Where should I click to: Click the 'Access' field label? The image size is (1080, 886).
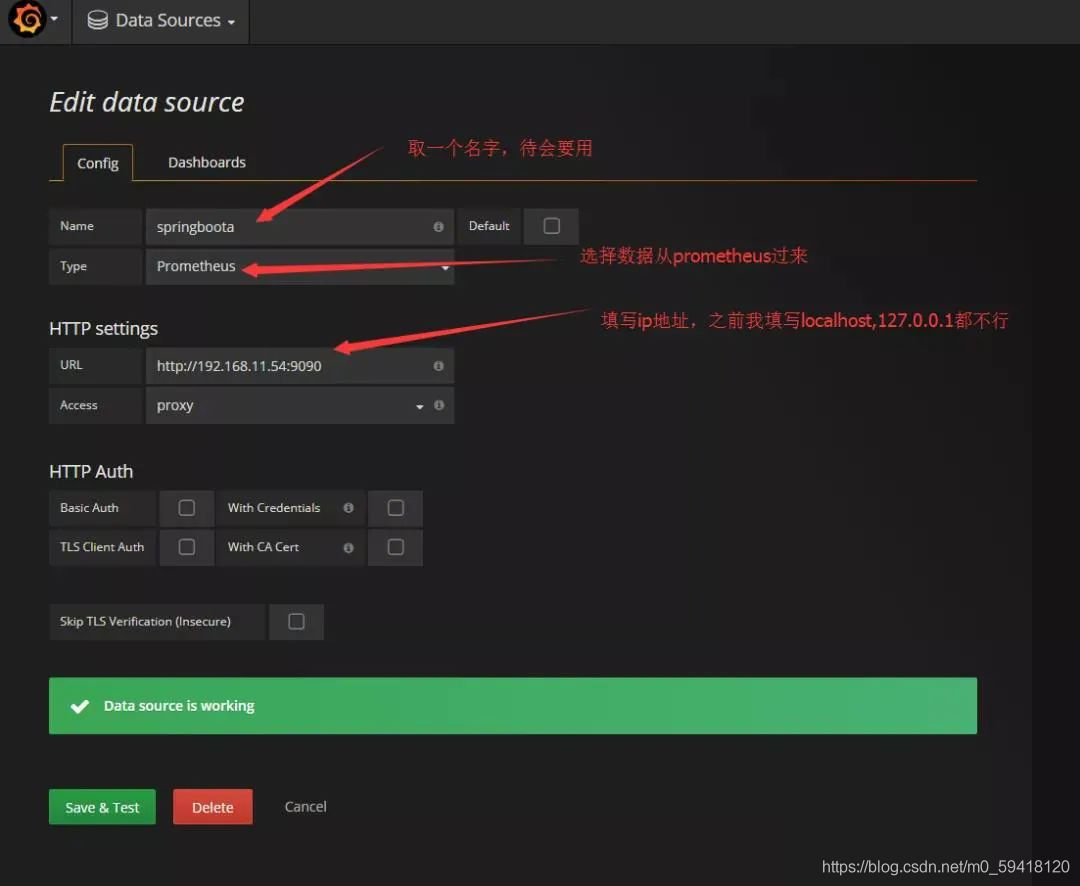79,405
